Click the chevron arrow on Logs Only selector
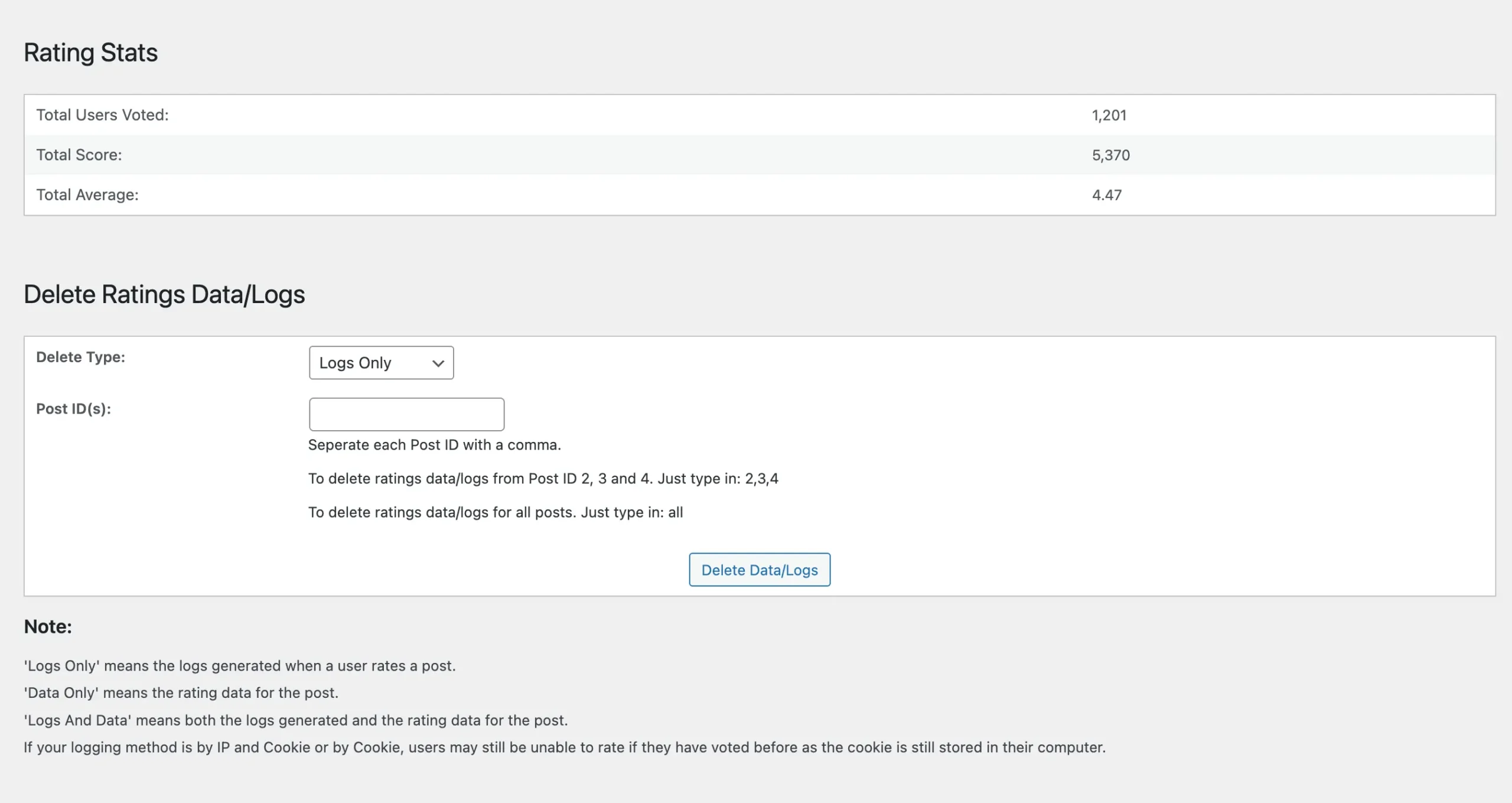 click(x=438, y=363)
